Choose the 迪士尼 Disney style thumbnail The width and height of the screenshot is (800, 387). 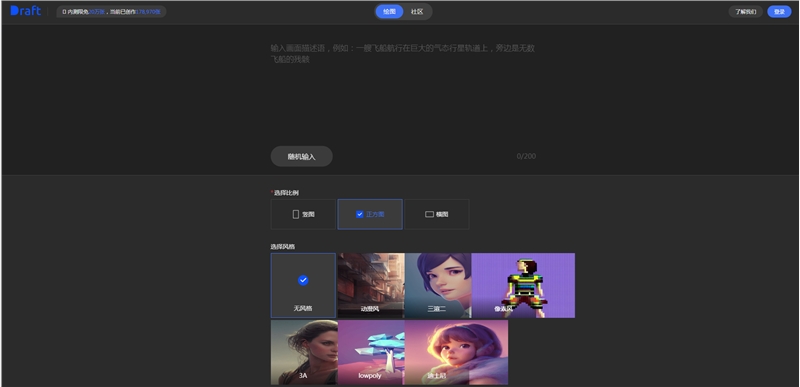(456, 352)
